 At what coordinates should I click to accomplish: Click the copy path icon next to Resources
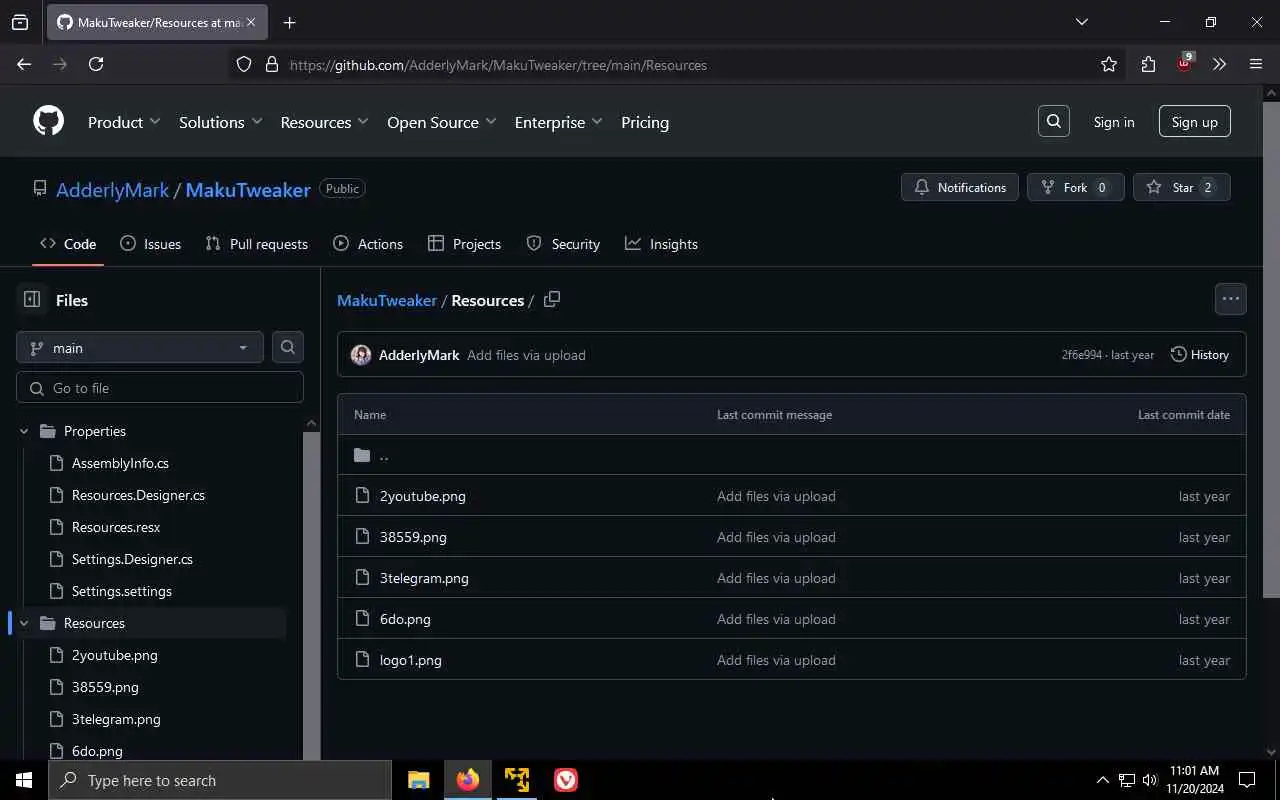click(x=551, y=299)
